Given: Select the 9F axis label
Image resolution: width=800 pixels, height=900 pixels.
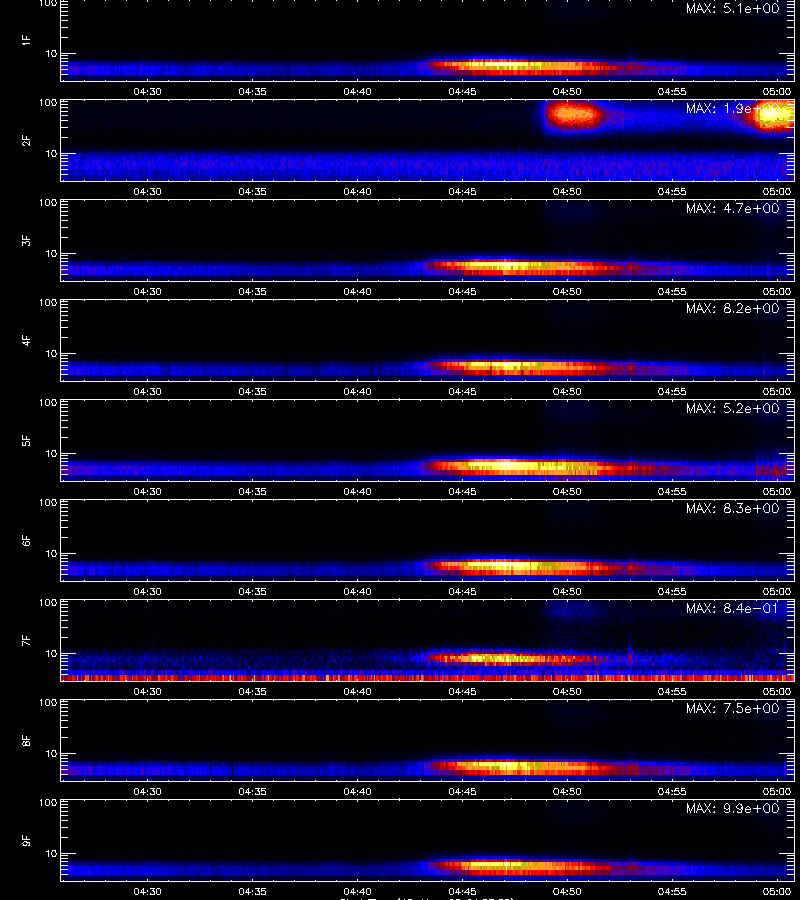Looking at the screenshot, I should [x=26, y=840].
